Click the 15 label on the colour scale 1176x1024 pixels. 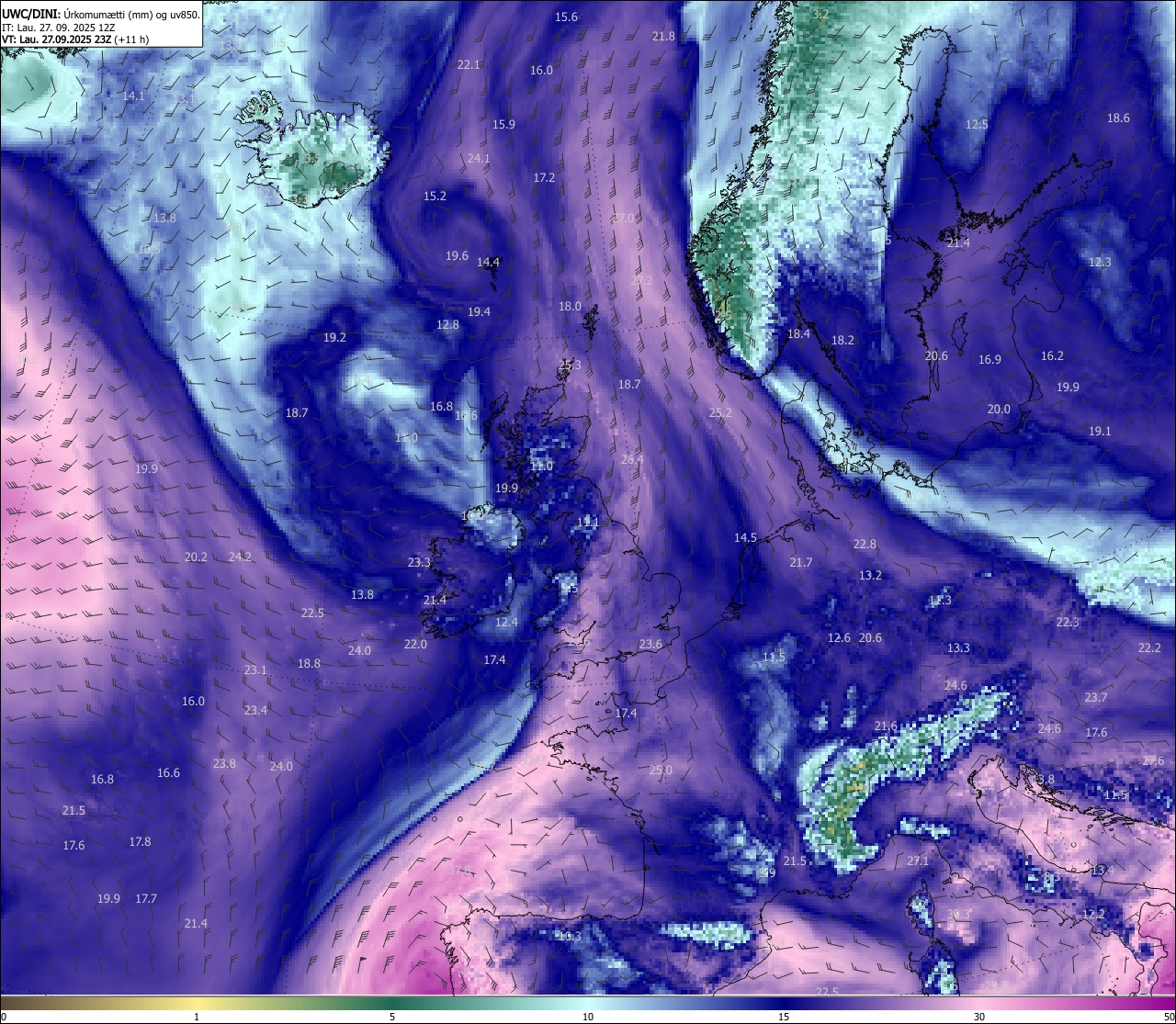tap(784, 1017)
